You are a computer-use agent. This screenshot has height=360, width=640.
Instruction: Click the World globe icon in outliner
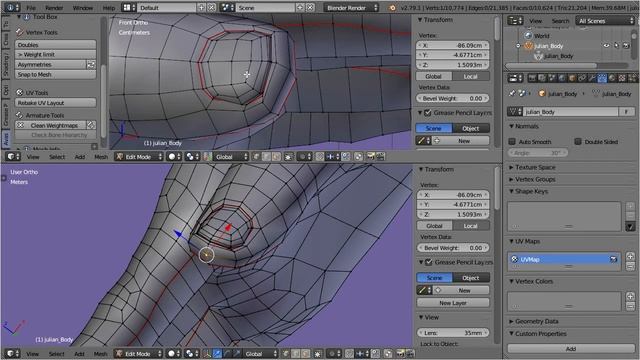(528, 36)
